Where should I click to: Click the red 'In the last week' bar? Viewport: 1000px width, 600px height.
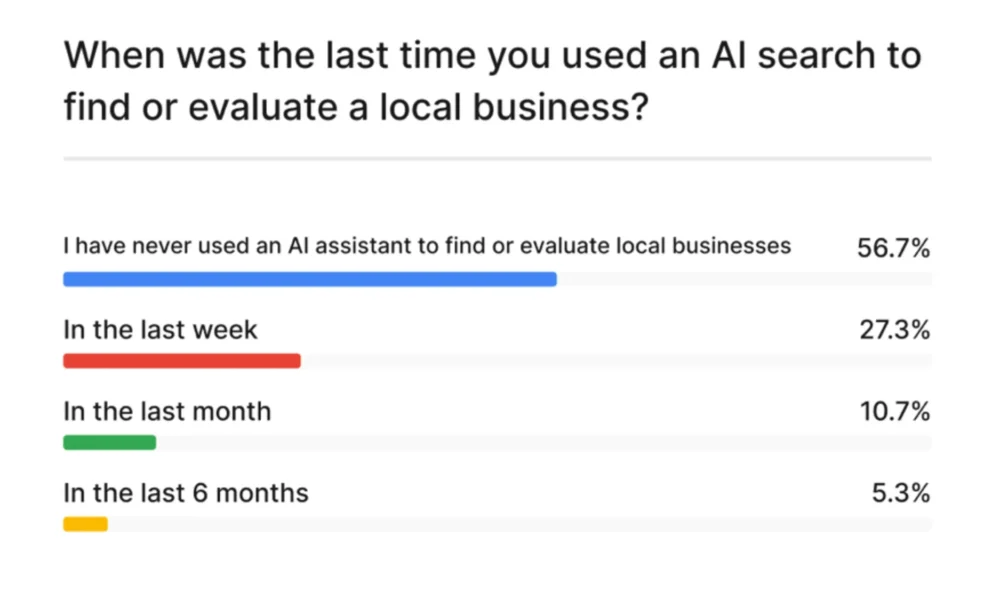182,361
